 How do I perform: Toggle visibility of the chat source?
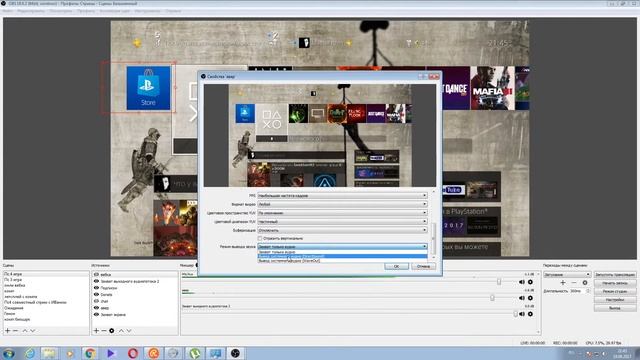coord(96,301)
